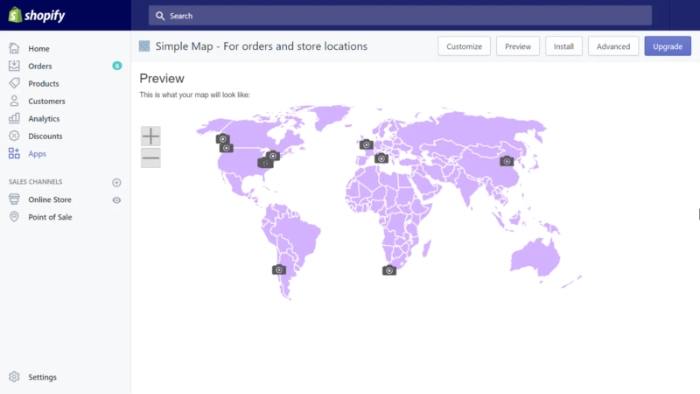Click the Install button
The height and width of the screenshot is (394, 700).
pos(563,46)
